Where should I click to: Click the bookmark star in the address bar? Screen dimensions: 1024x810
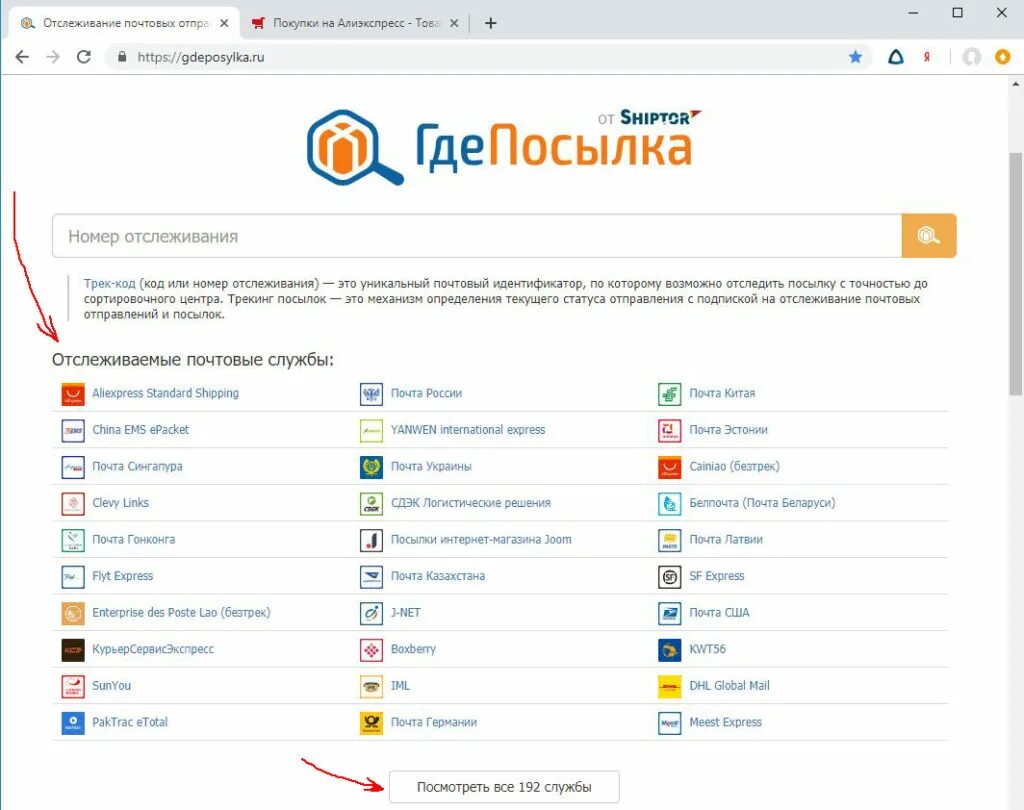pyautogui.click(x=855, y=57)
